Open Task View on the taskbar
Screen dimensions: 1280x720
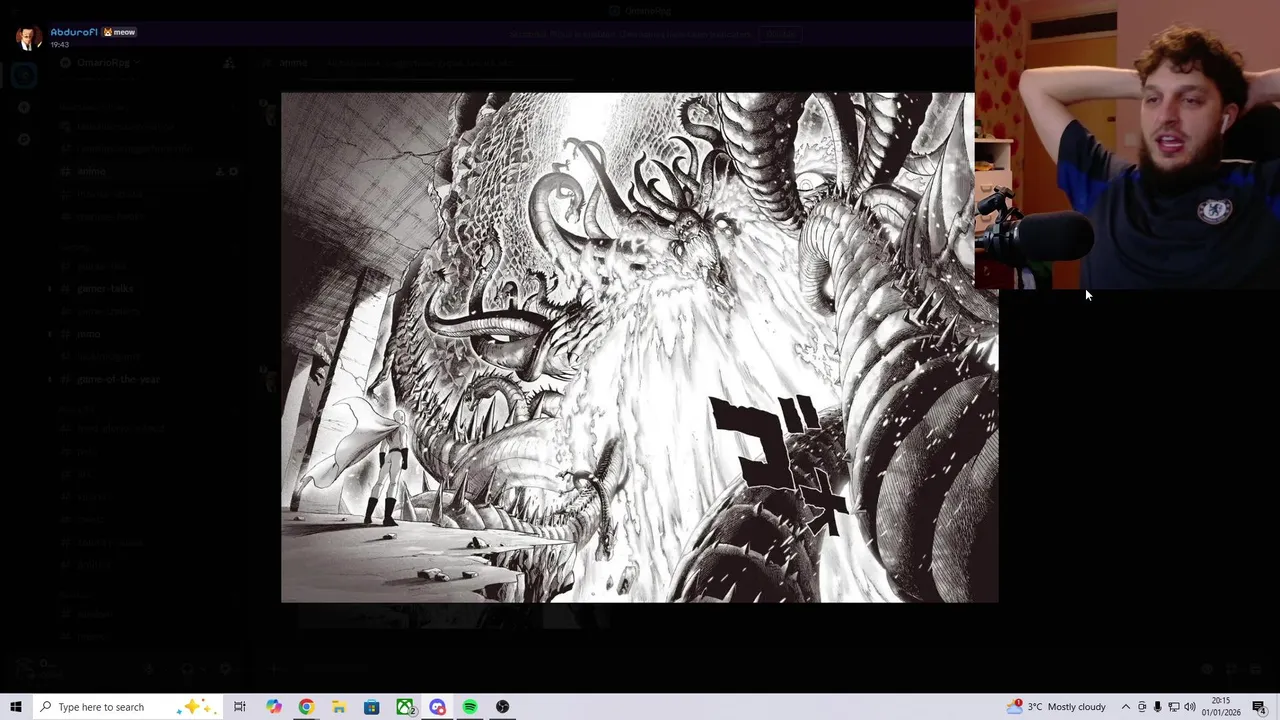coord(240,707)
